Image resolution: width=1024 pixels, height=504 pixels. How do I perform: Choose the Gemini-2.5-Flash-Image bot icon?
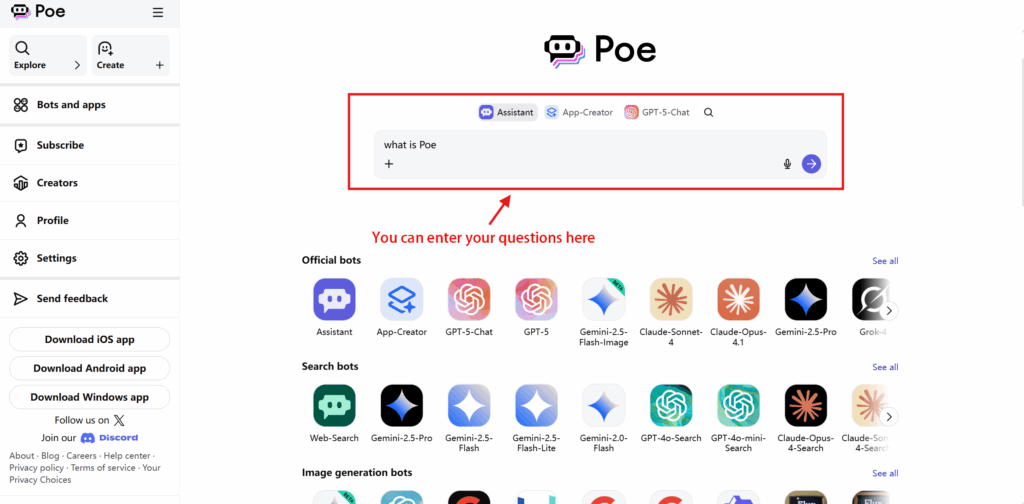pyautogui.click(x=603, y=300)
